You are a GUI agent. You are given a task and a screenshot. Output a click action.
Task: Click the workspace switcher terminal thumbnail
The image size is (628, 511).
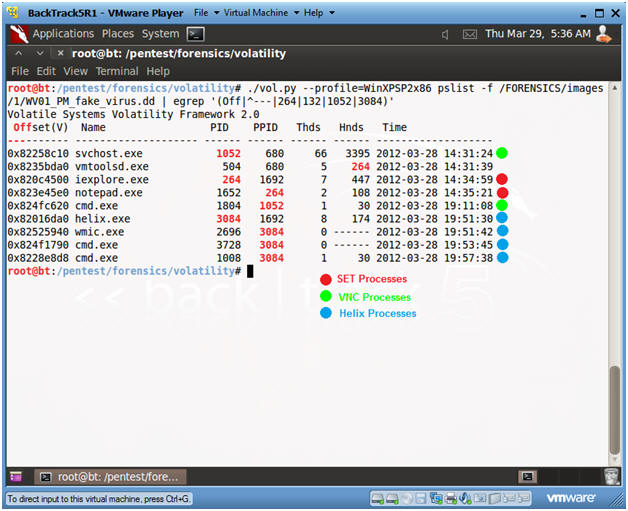tap(528, 477)
